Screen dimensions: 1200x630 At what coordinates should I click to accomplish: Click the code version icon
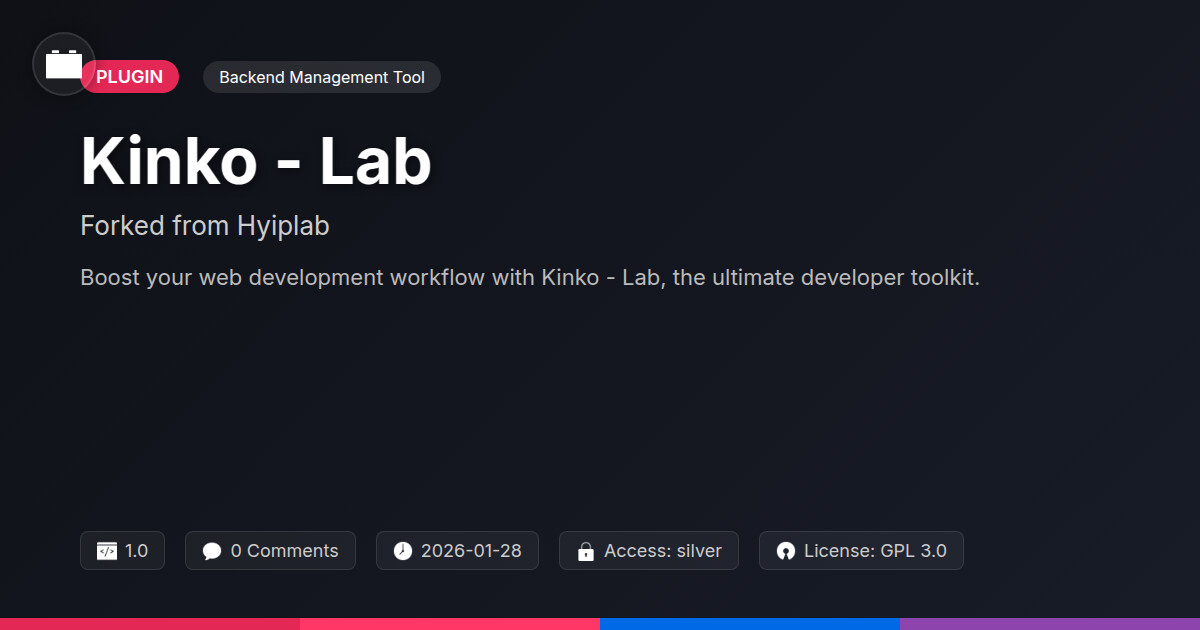click(106, 551)
